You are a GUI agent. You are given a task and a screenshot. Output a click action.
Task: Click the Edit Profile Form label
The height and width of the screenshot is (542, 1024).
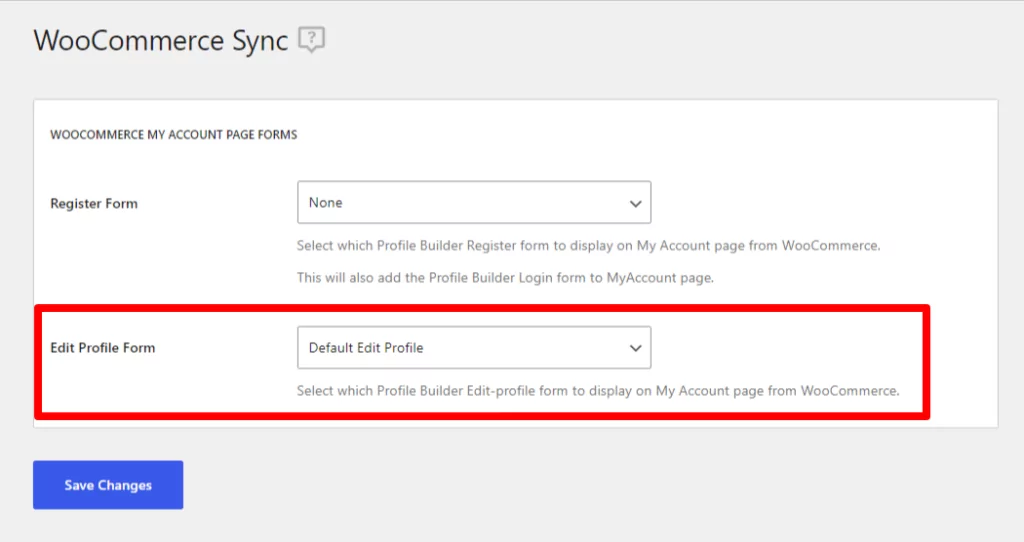103,348
